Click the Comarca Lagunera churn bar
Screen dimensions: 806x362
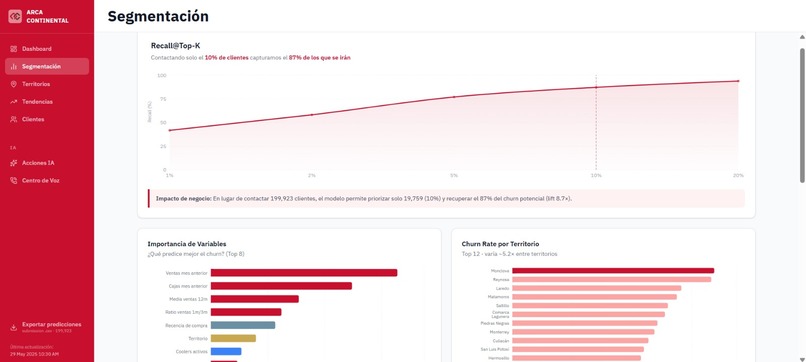[x=589, y=314]
